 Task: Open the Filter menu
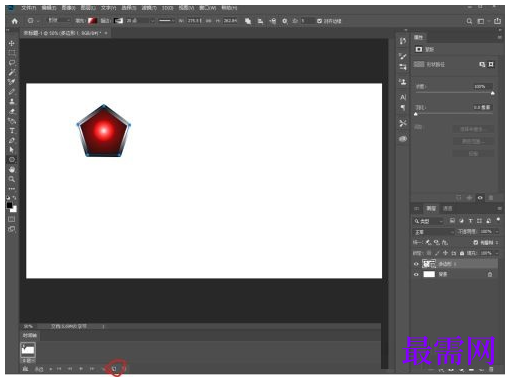pos(149,8)
